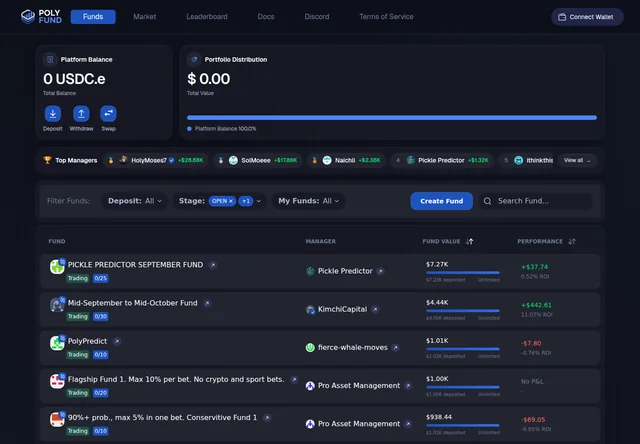The width and height of the screenshot is (640, 444).
Task: Click the portfolio distribution progress bar
Action: pyautogui.click(x=392, y=118)
